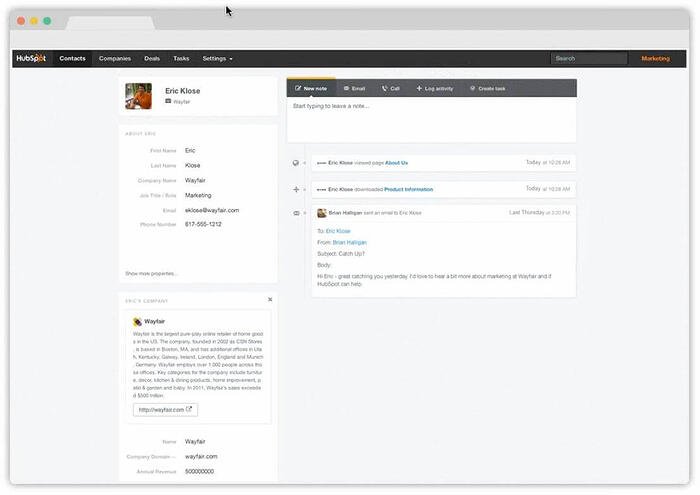Click the Wayfair company logo icon
Screen dimensions: 700x495
[138, 321]
